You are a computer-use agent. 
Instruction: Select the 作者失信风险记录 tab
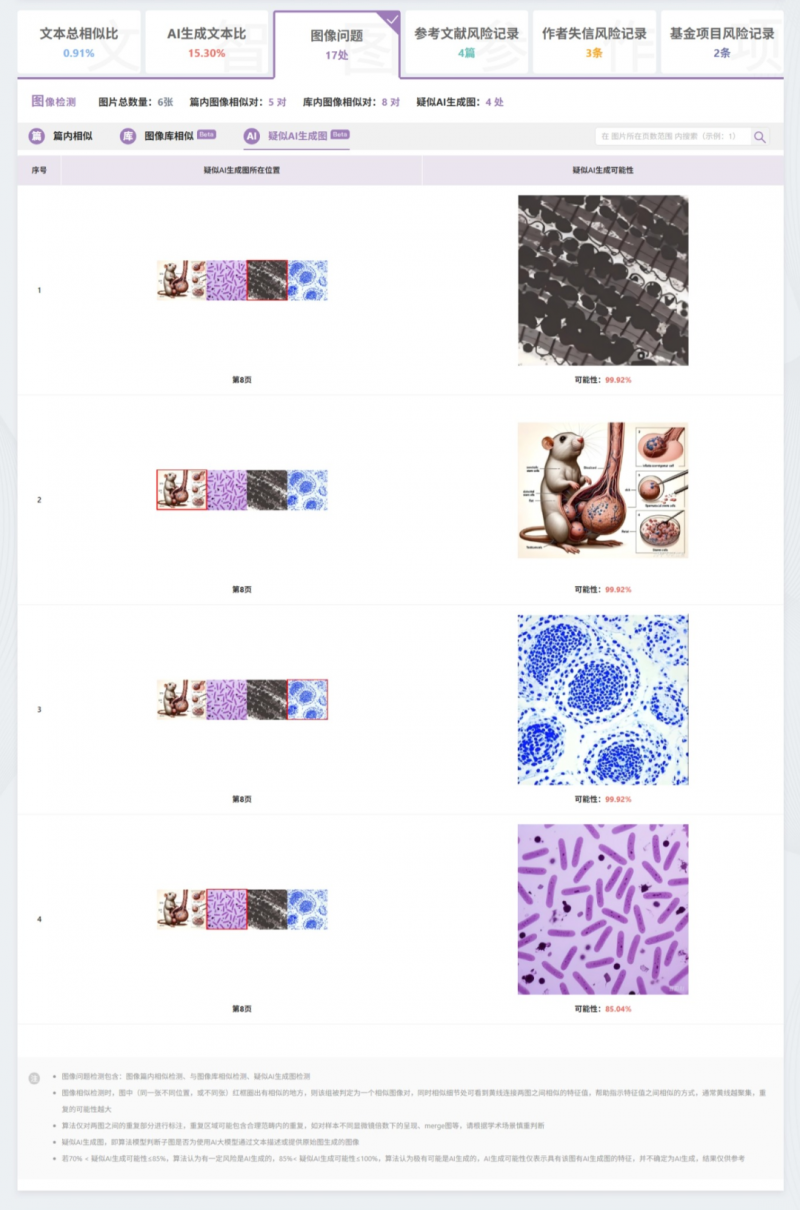tap(595, 42)
